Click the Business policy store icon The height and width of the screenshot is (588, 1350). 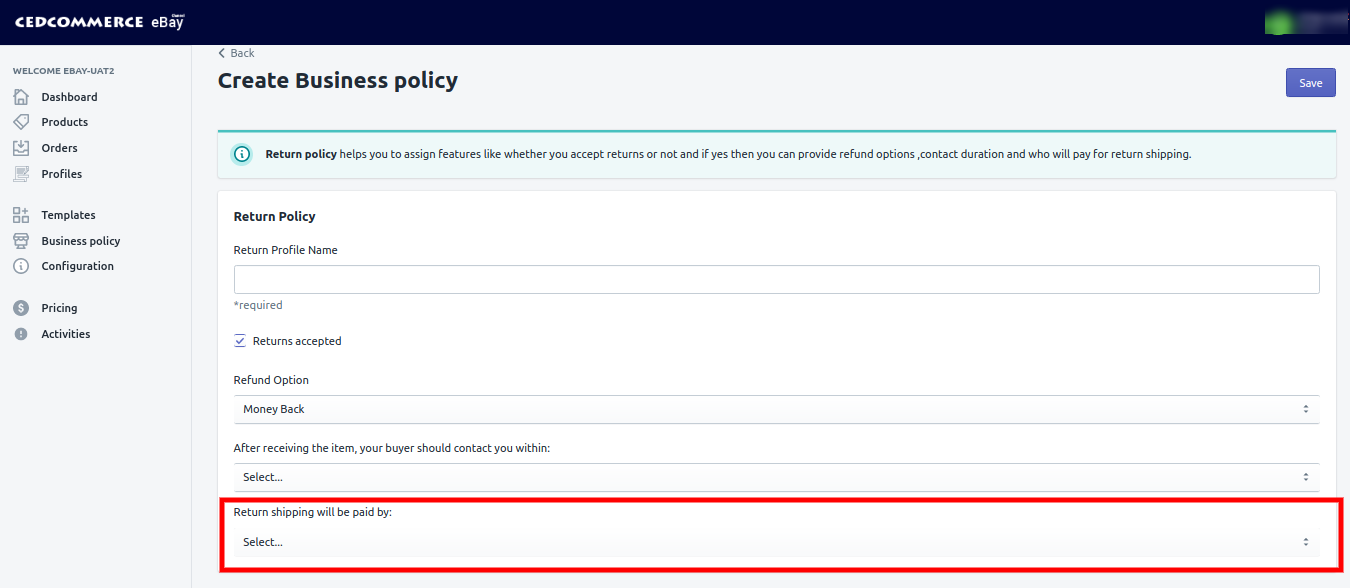click(21, 241)
